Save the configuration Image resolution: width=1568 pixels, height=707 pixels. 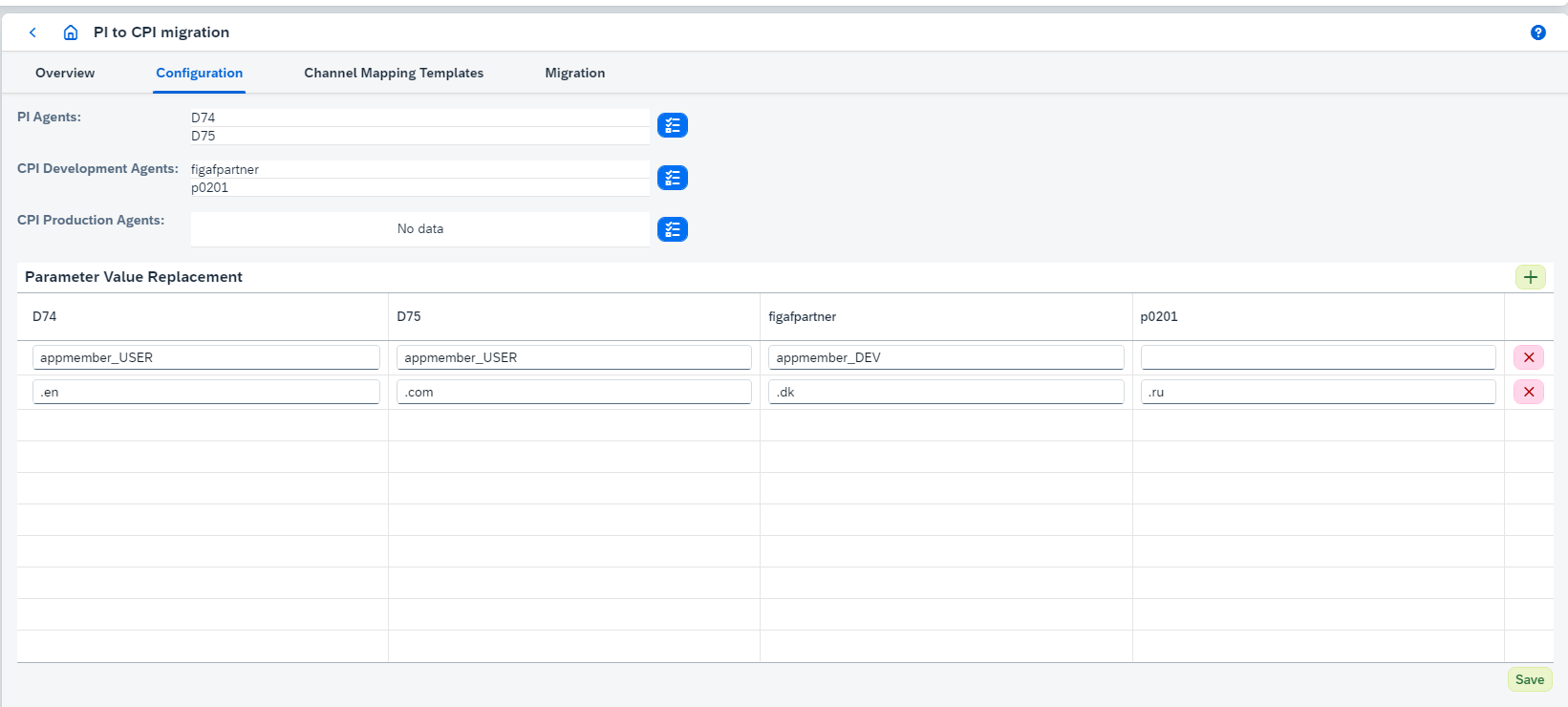coord(1530,679)
